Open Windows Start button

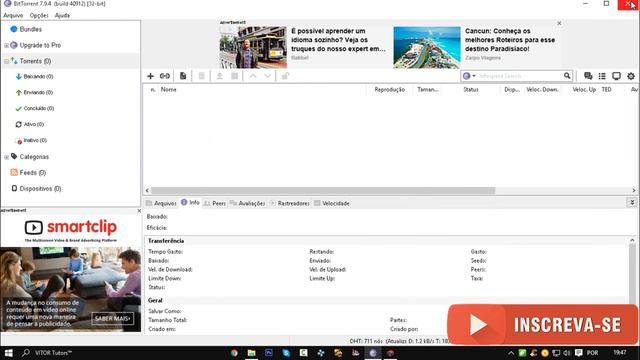[x=9, y=353]
